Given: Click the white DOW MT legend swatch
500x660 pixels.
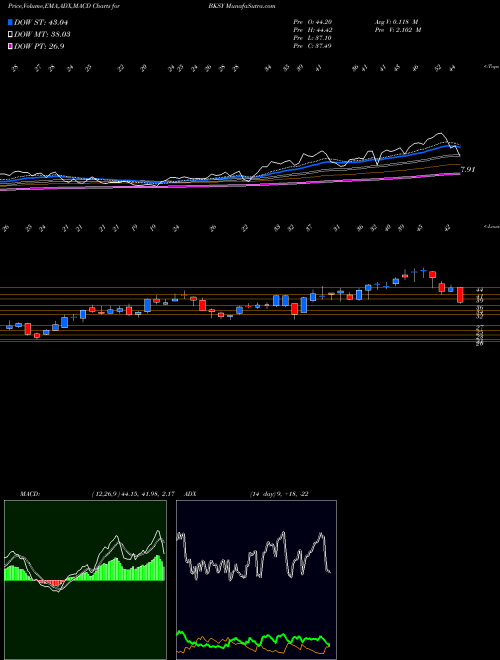Looking at the screenshot, I should click(11, 34).
